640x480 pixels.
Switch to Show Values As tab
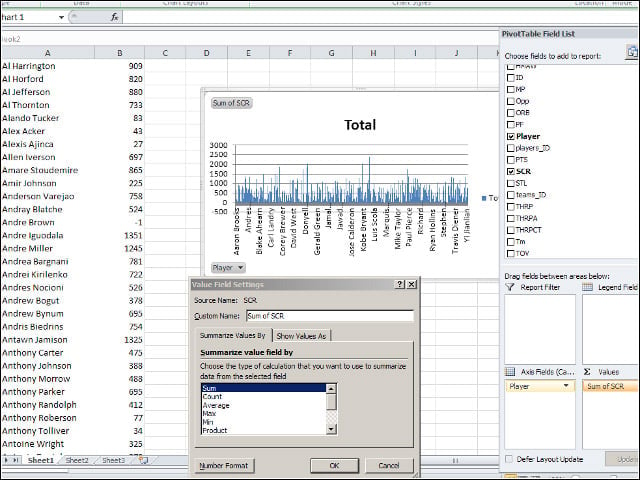pos(301,336)
